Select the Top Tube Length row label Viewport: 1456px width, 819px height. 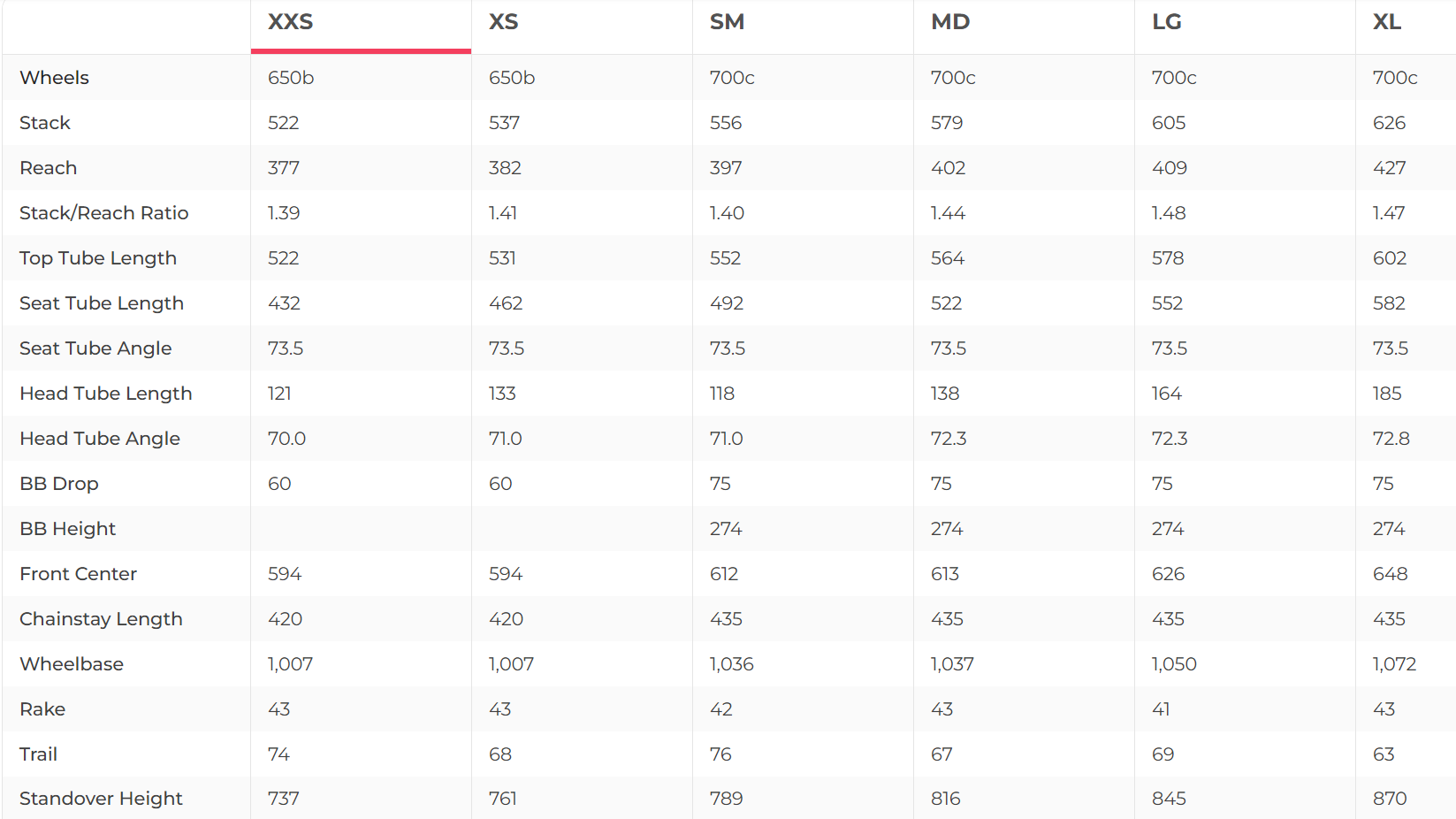pos(98,258)
